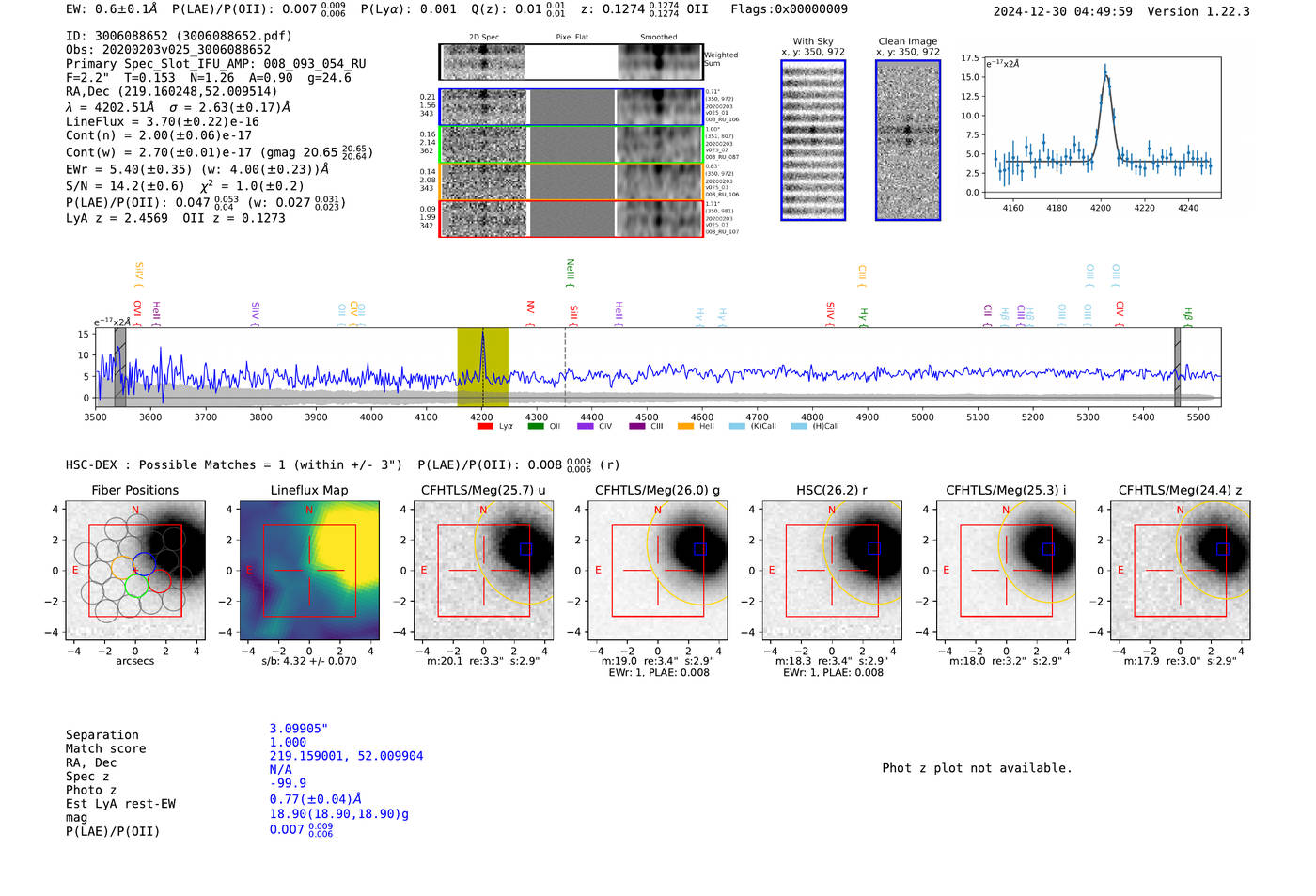This screenshot has width=1316, height=896.
Task: Click the yellow highlighted region at 4200 Å
Action: (483, 368)
